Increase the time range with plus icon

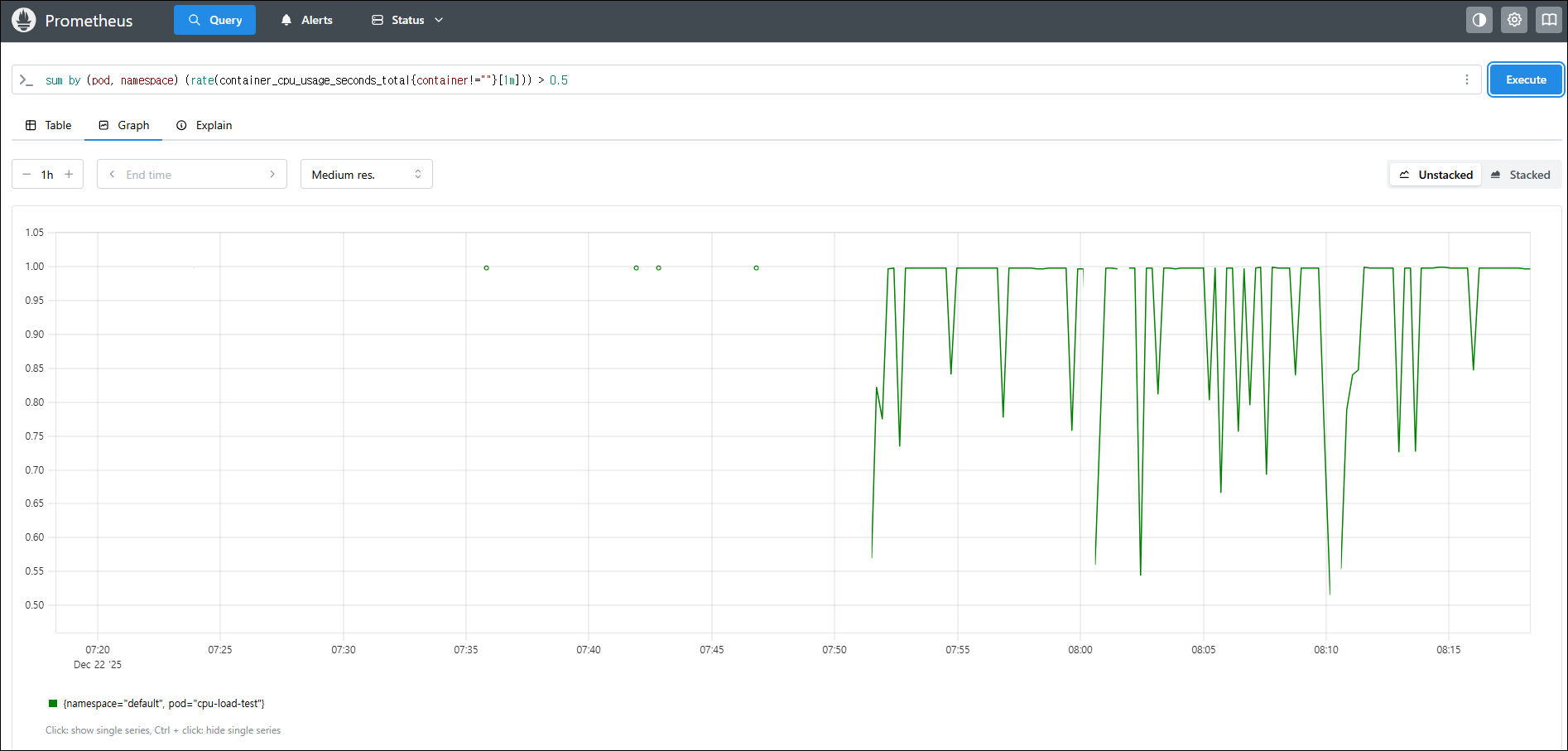[x=69, y=175]
